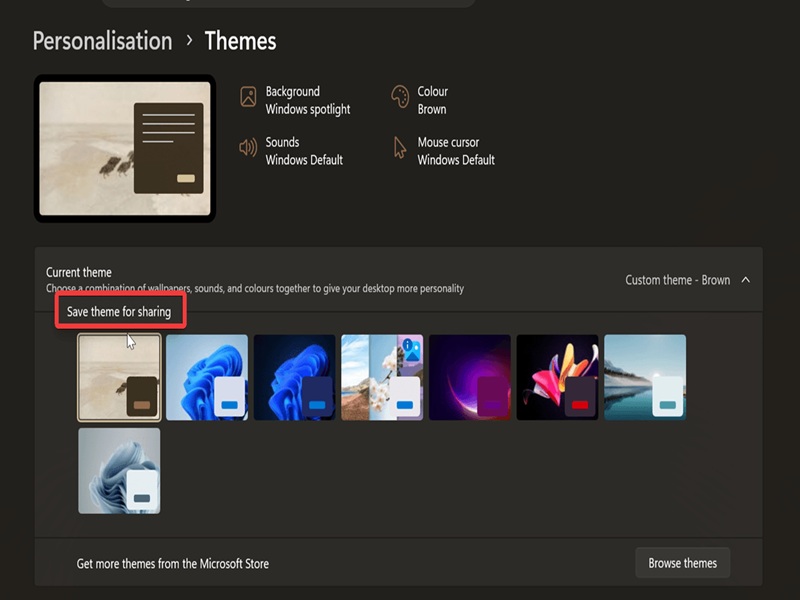The height and width of the screenshot is (600, 800).
Task: Click the large theme preview image
Action: click(125, 148)
